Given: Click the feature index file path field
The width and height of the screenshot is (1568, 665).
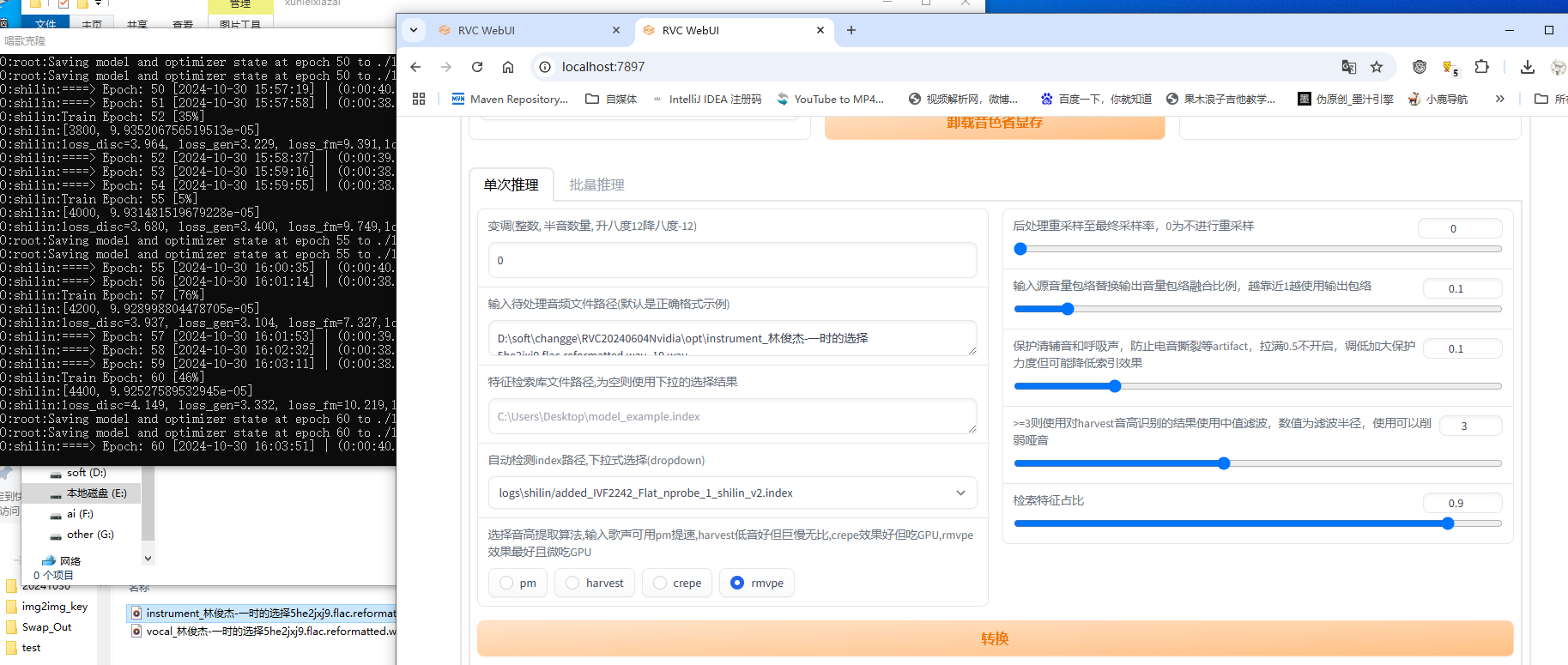Looking at the screenshot, I should point(732,416).
